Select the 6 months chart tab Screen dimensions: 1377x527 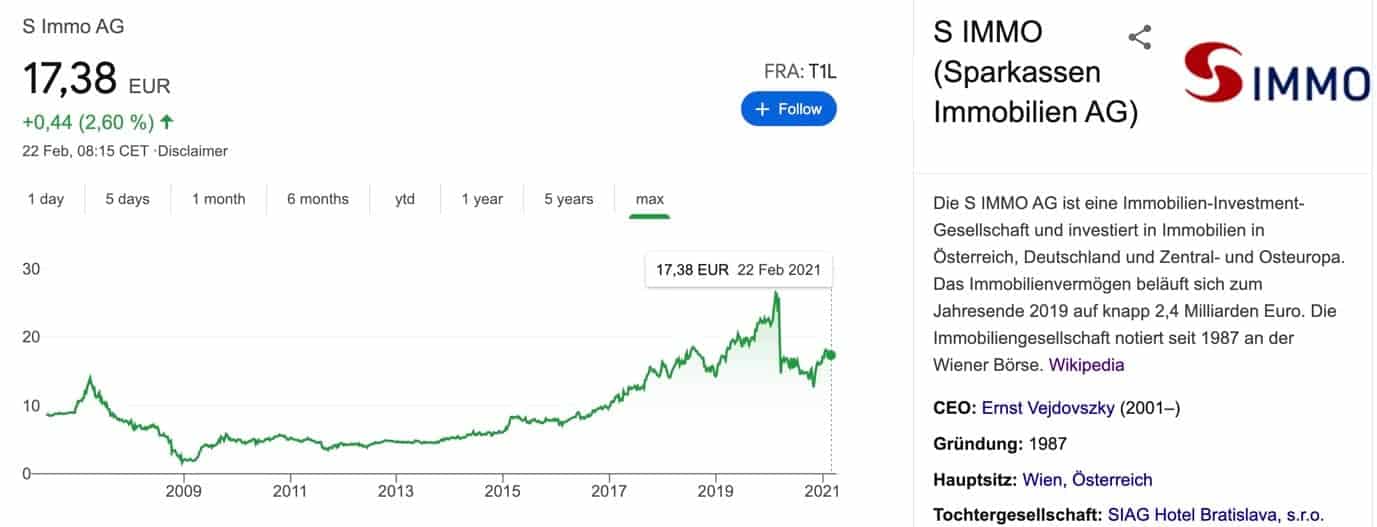tap(318, 199)
